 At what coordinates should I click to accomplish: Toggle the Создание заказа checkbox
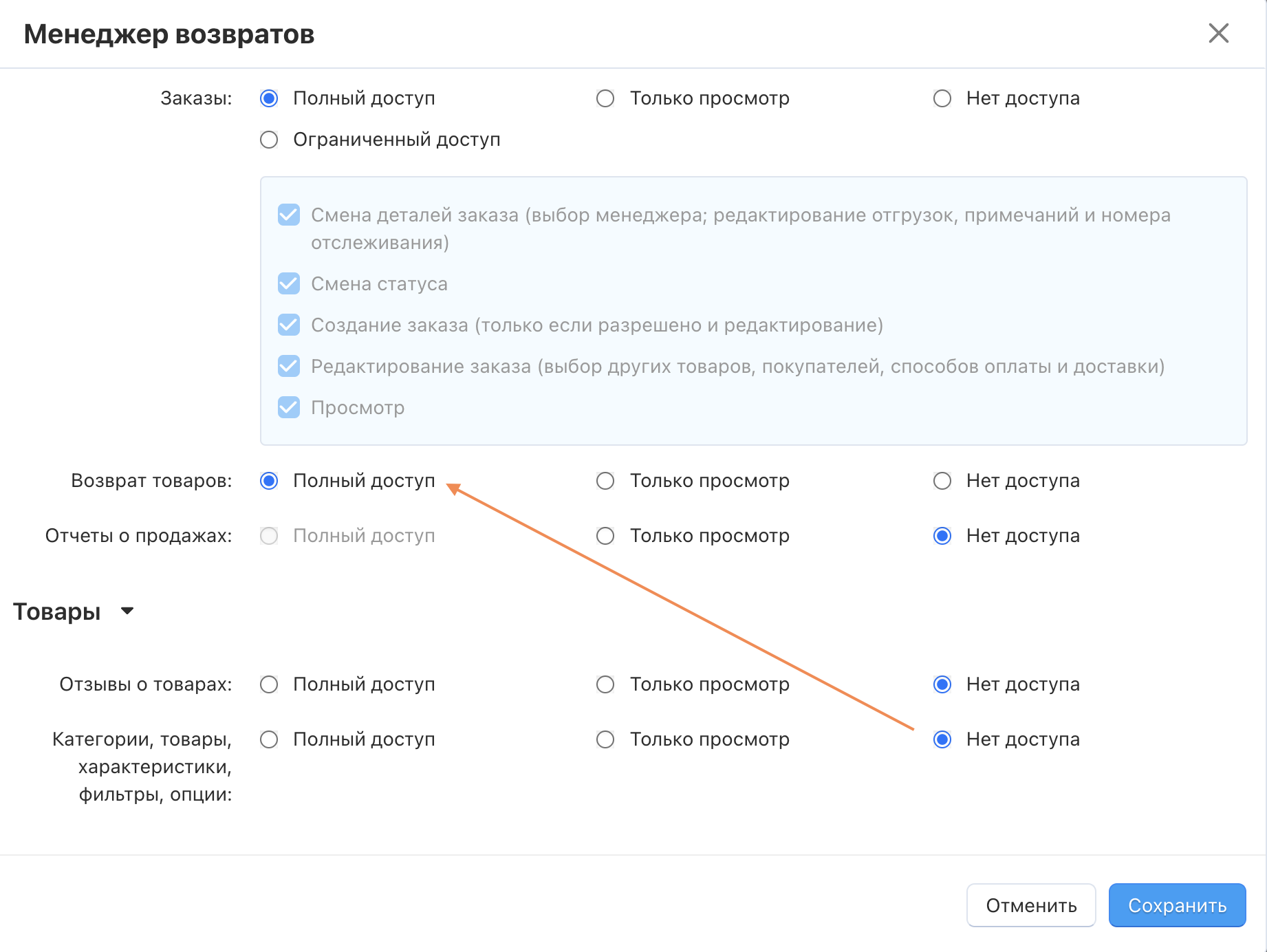pos(289,325)
